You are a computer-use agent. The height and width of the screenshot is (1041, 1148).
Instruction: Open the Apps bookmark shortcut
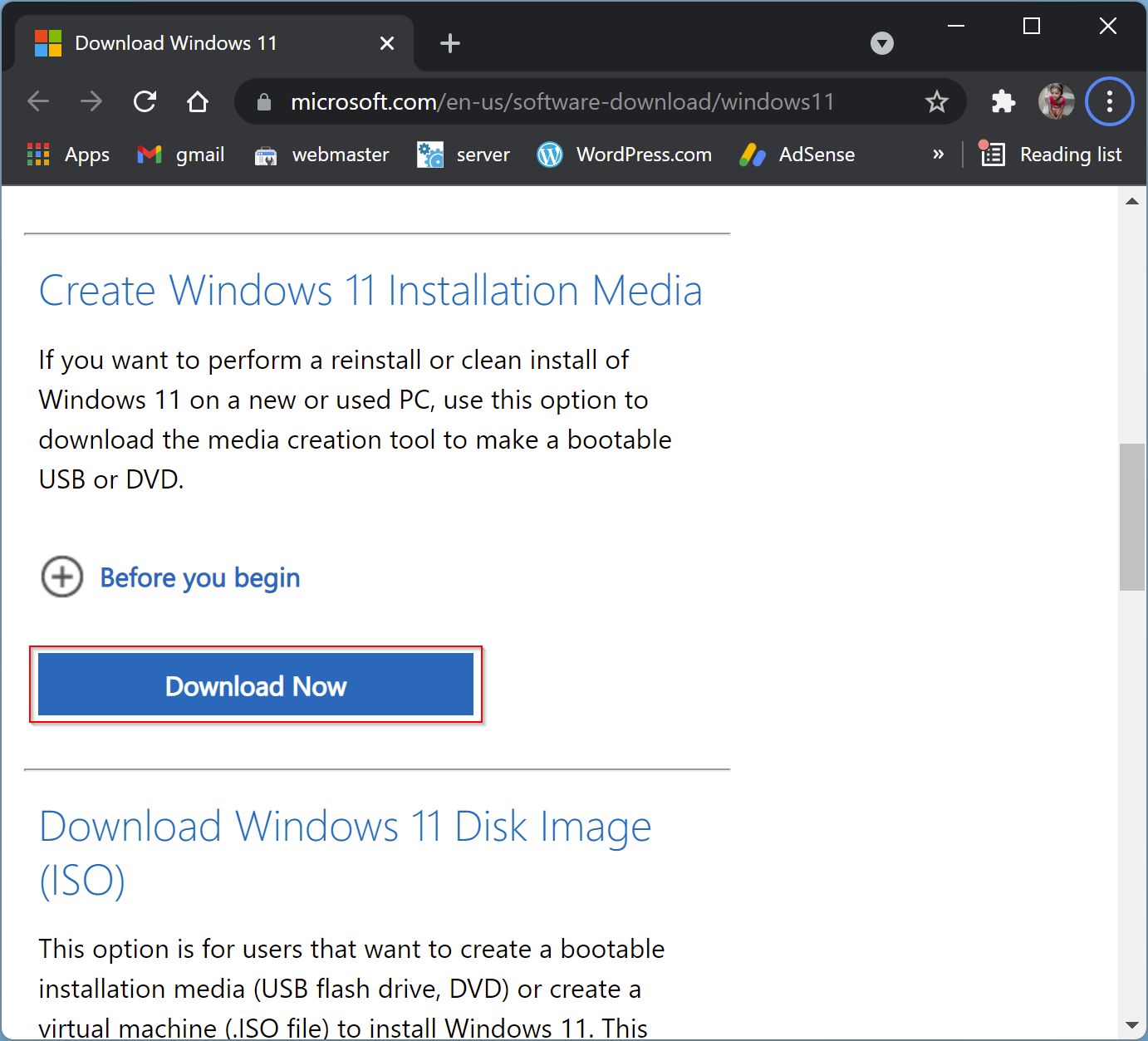pyautogui.click(x=68, y=155)
